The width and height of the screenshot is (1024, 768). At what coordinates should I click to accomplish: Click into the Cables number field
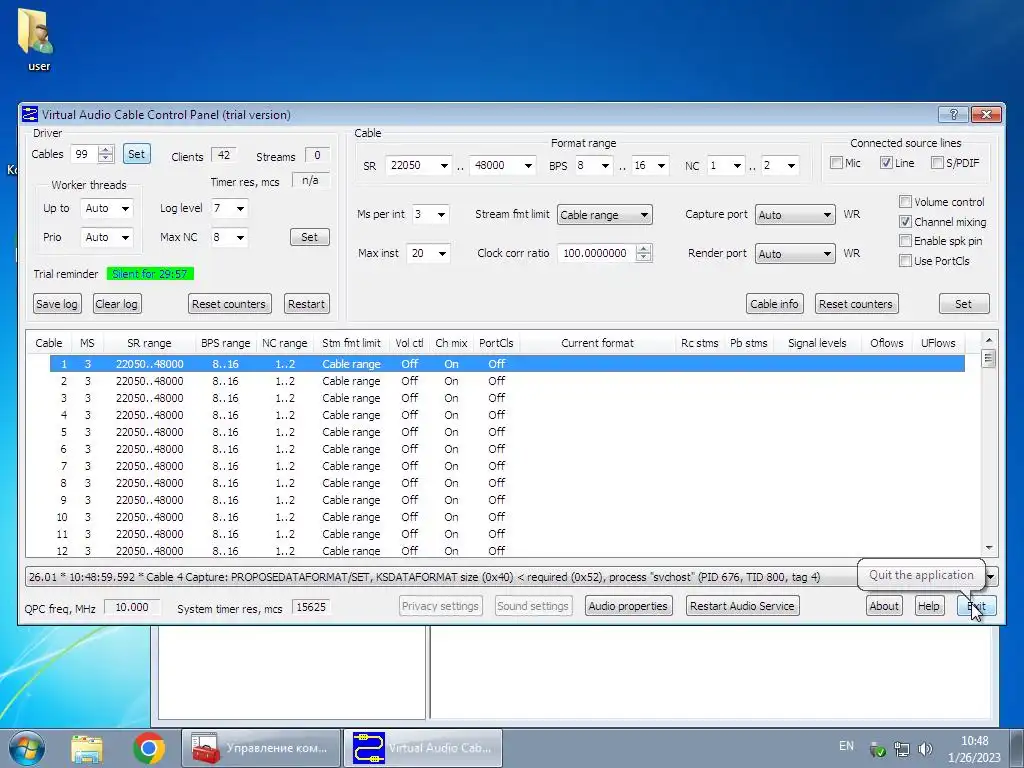(x=84, y=154)
